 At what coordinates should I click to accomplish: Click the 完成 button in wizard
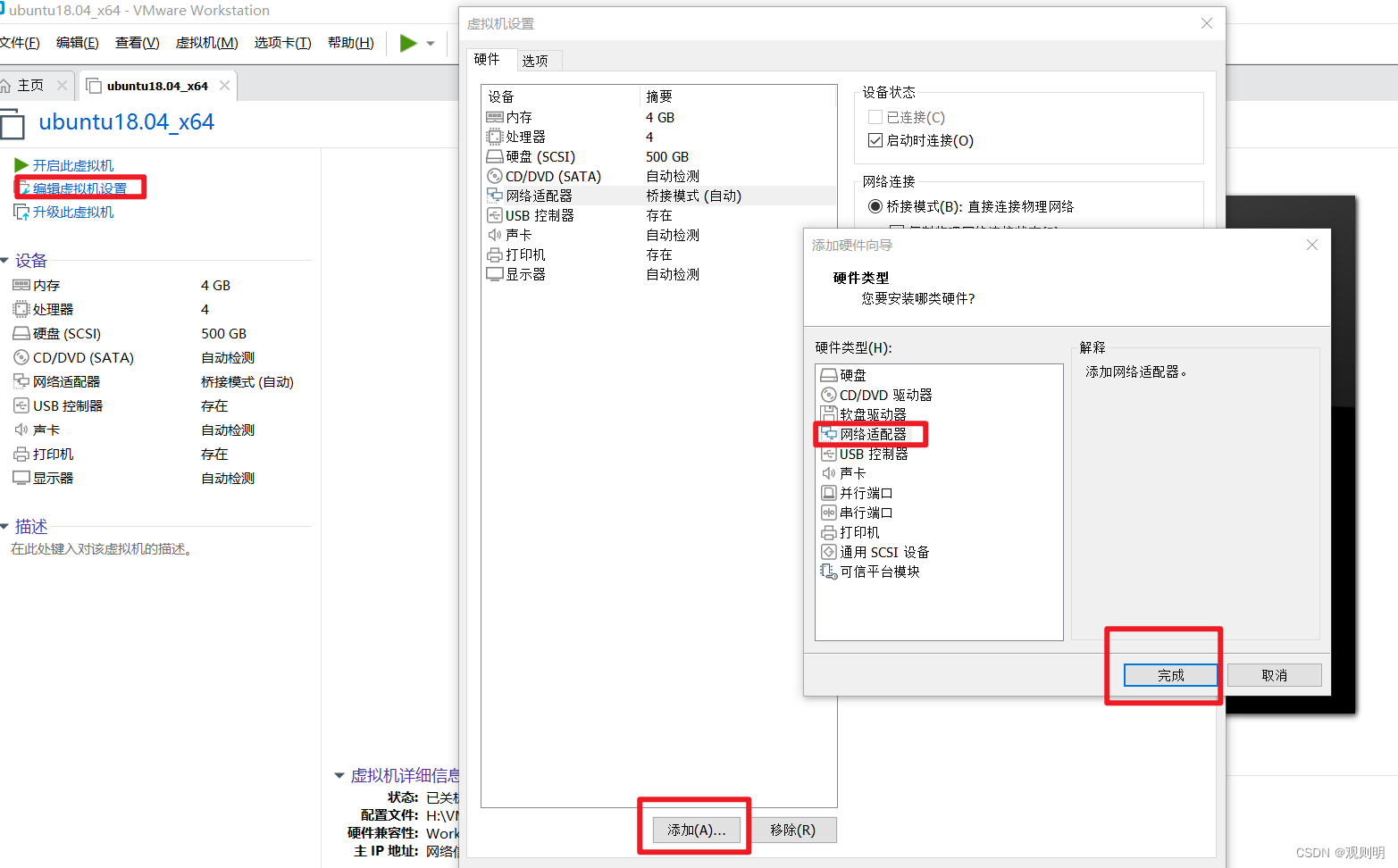(1170, 675)
